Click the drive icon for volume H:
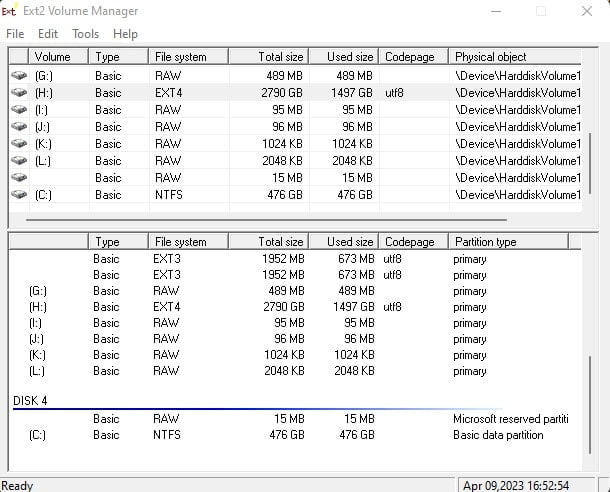Image resolution: width=610 pixels, height=492 pixels. pyautogui.click(x=19, y=92)
